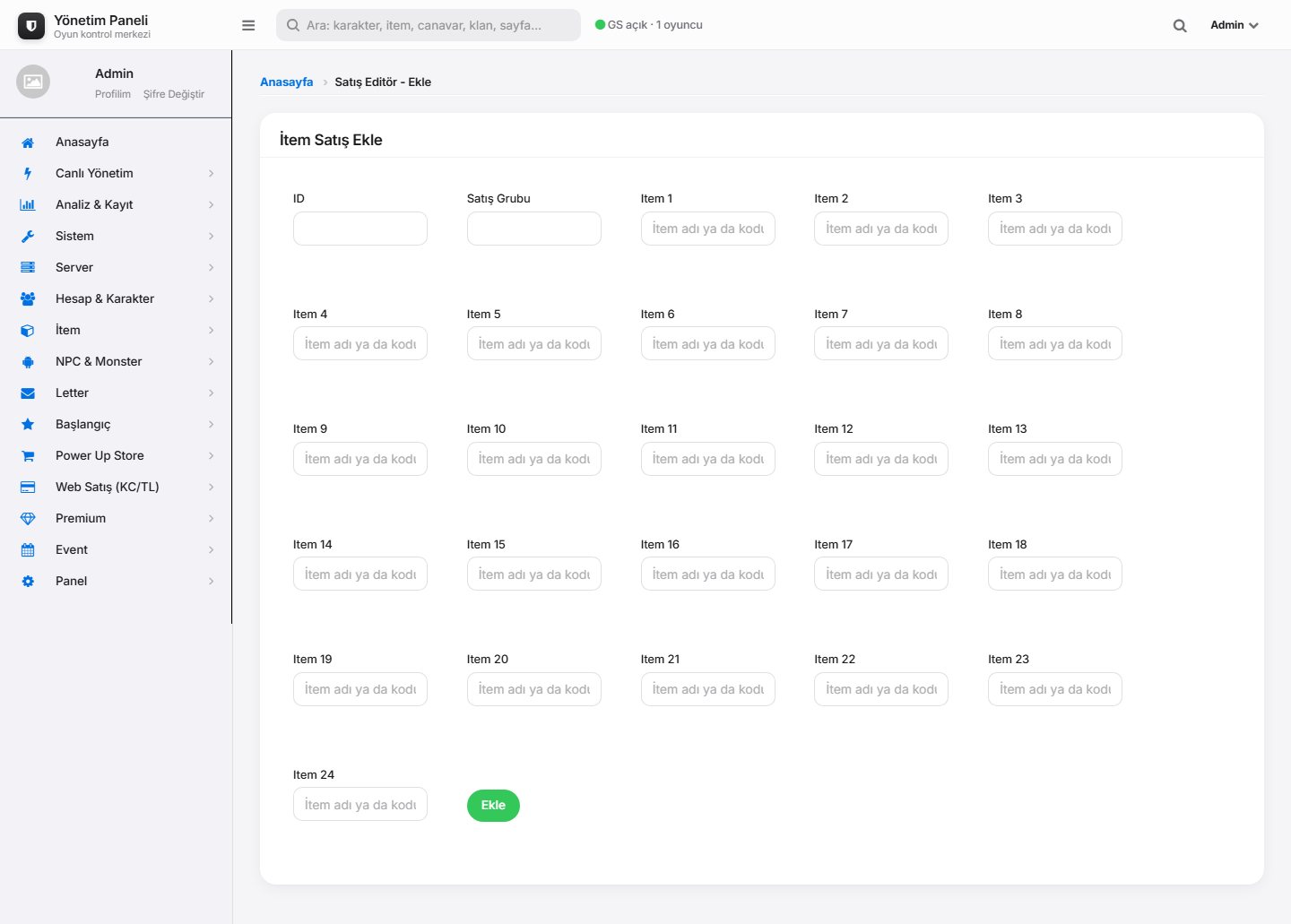This screenshot has height=924, width=1291.
Task: Expand the Web Satış (KC/TL) chevron
Action: [x=212, y=488]
